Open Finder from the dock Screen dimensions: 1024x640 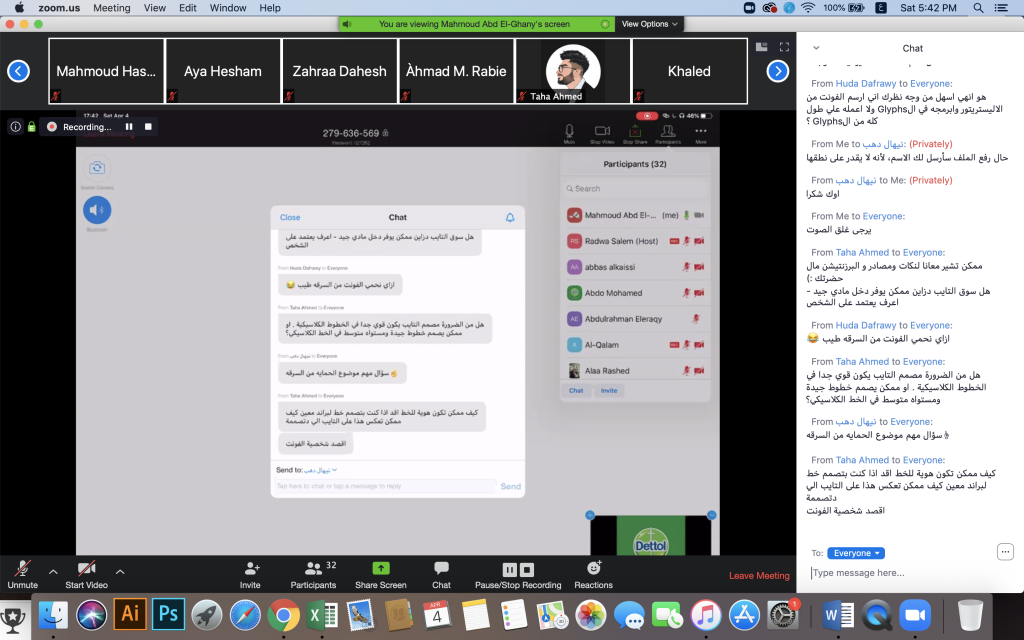click(54, 615)
